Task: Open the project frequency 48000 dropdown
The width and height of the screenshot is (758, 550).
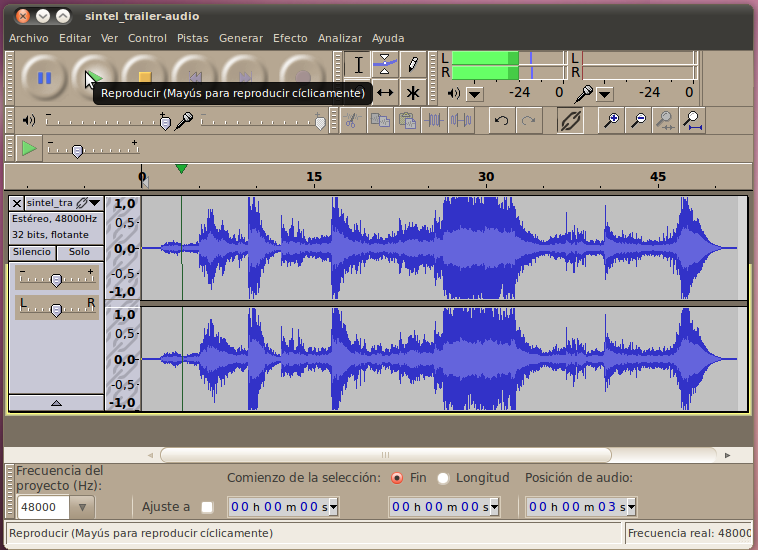Action: tap(82, 507)
